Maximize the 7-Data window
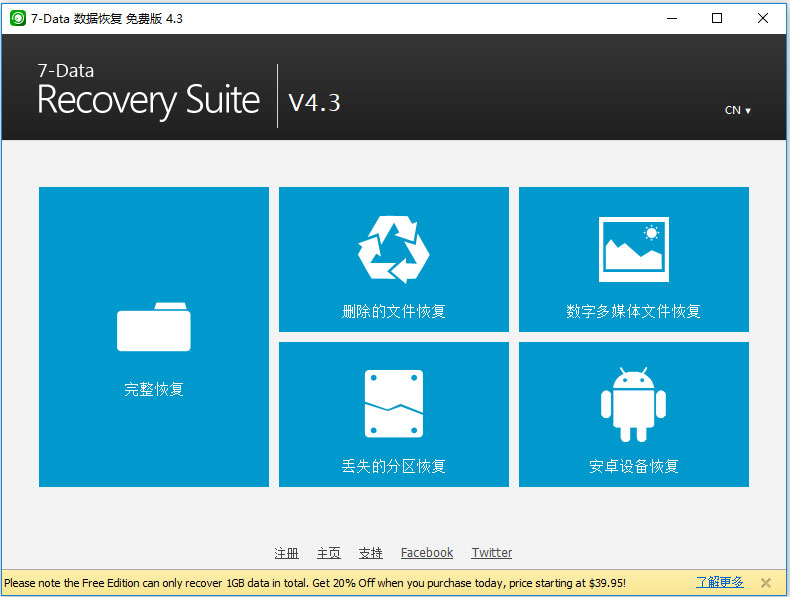790x597 pixels. pyautogui.click(x=717, y=19)
